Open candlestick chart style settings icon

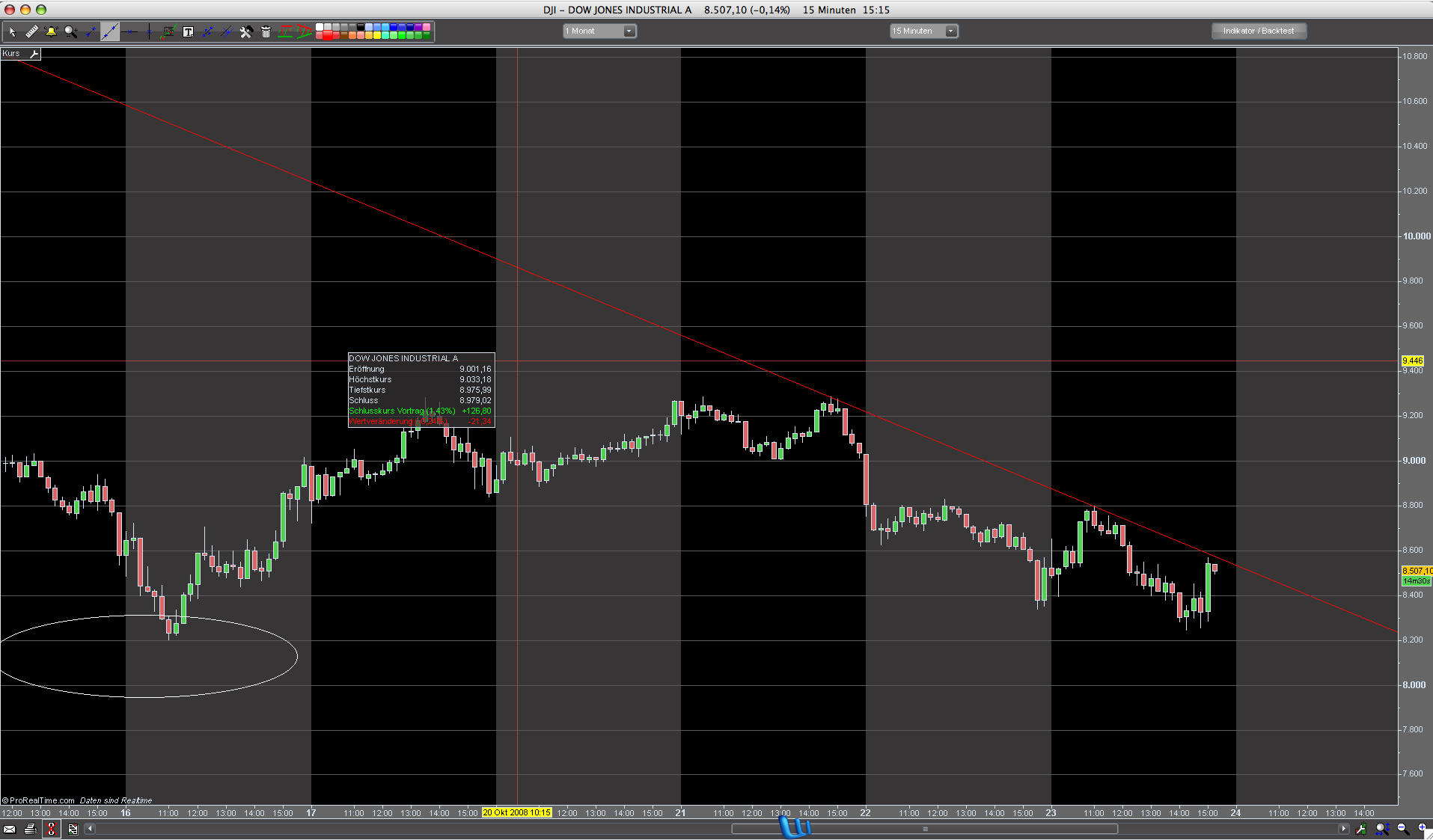pyautogui.click(x=1361, y=829)
